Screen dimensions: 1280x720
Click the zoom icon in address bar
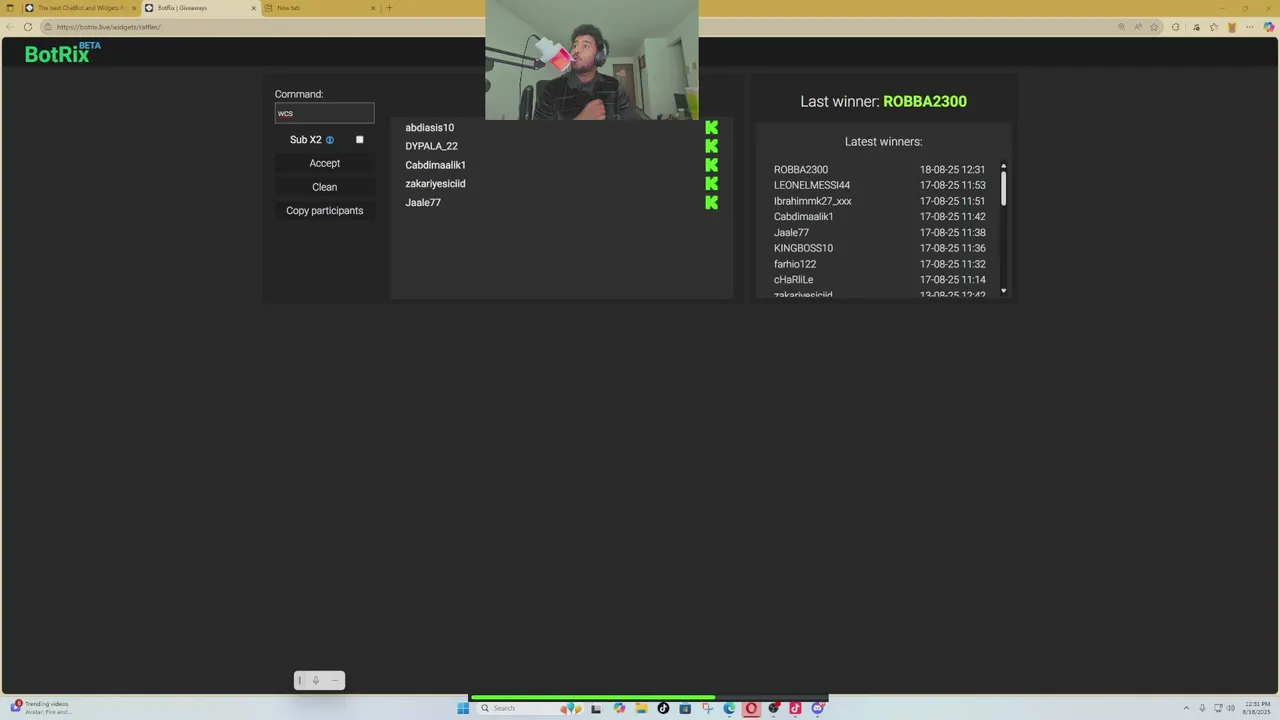[x=1121, y=27]
